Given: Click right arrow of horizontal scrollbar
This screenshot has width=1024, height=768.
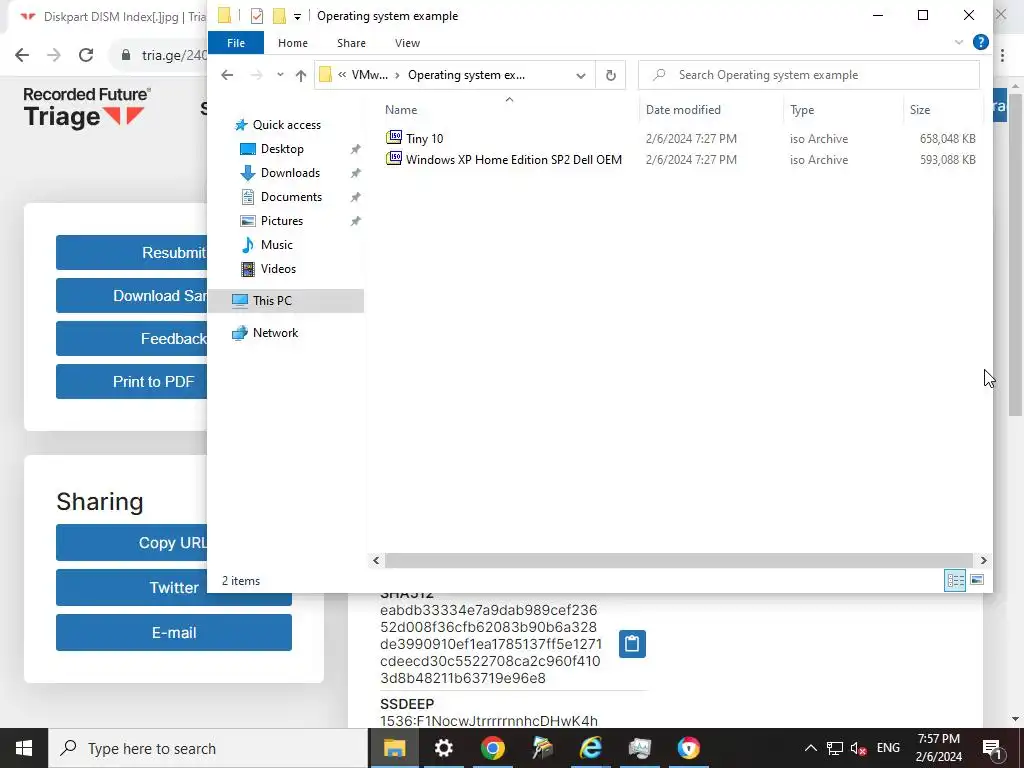Looking at the screenshot, I should pos(984,560).
